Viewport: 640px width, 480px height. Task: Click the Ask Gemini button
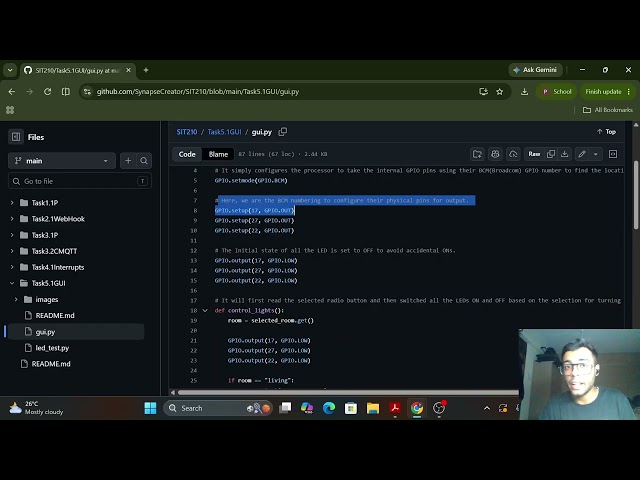coord(536,70)
